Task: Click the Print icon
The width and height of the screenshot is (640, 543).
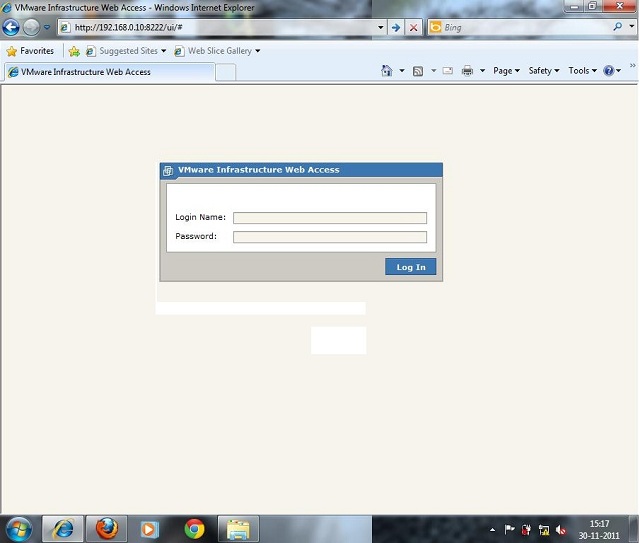Action: coord(467,71)
